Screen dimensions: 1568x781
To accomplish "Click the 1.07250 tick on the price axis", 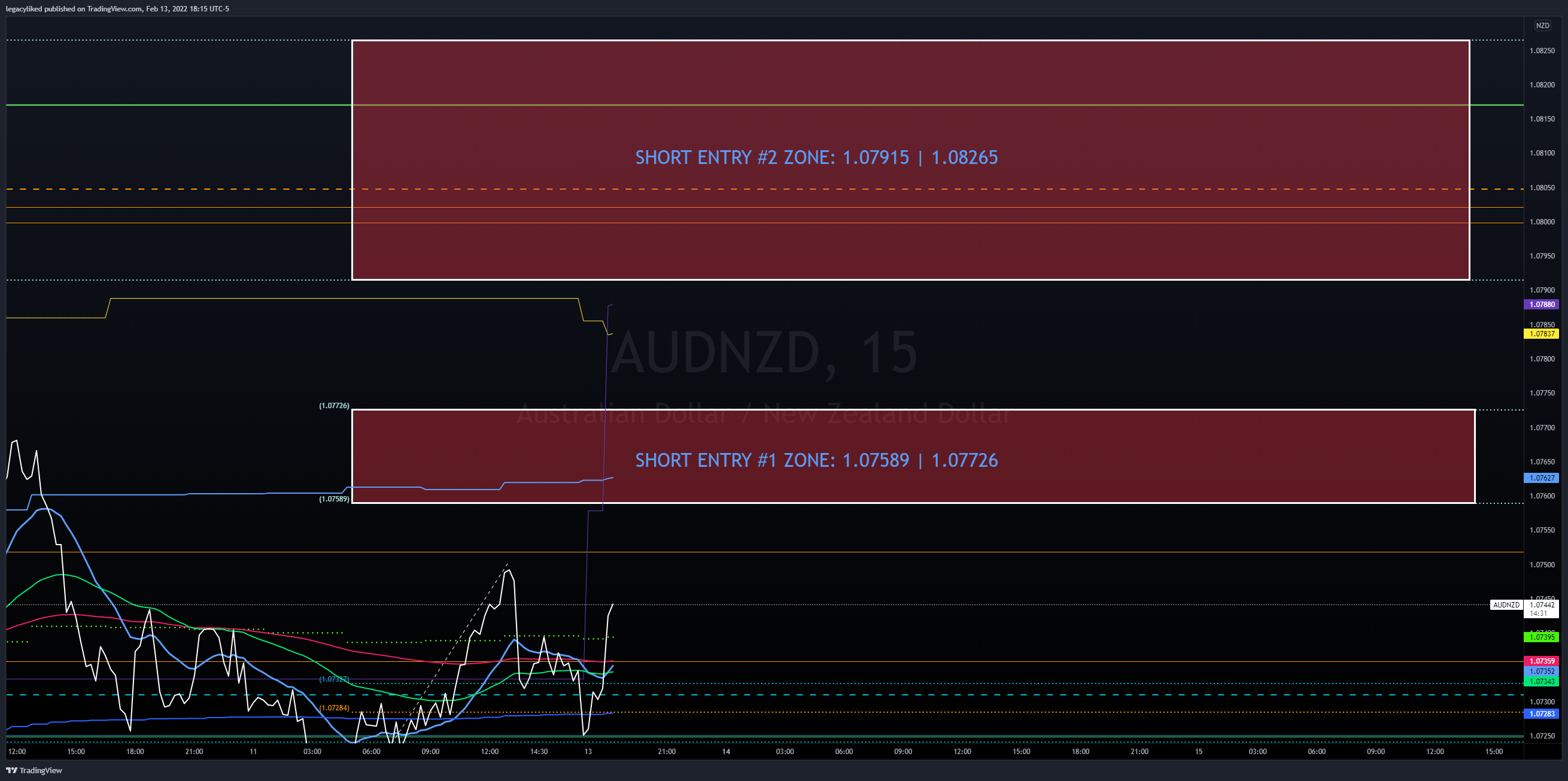I will click(1542, 736).
